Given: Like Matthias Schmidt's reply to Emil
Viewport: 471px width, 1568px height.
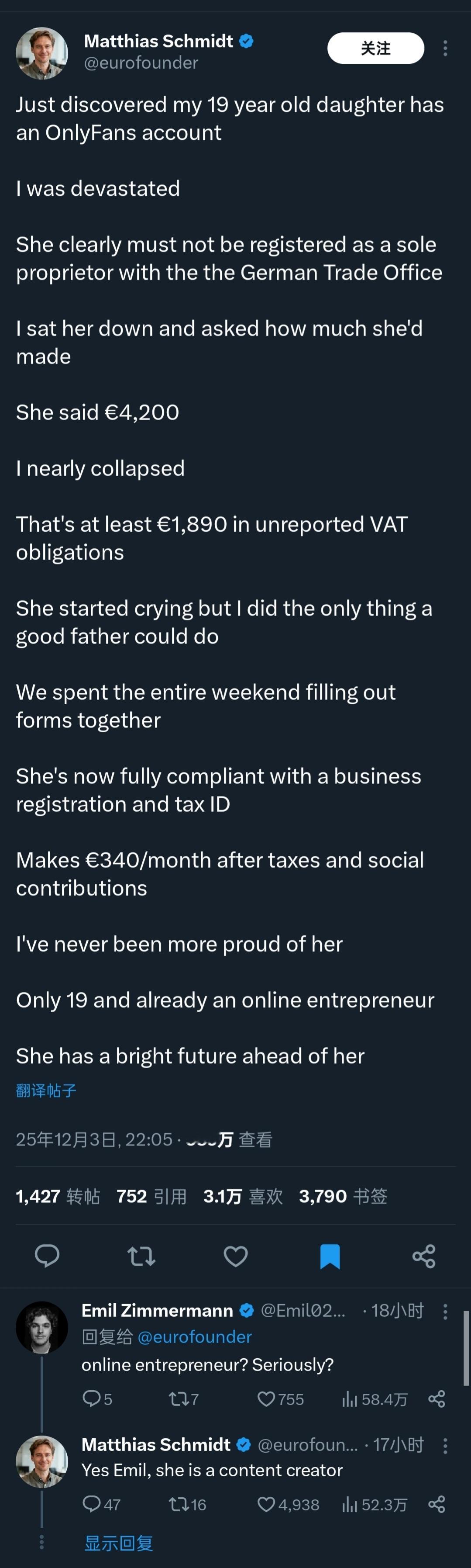Looking at the screenshot, I should click(x=267, y=1505).
